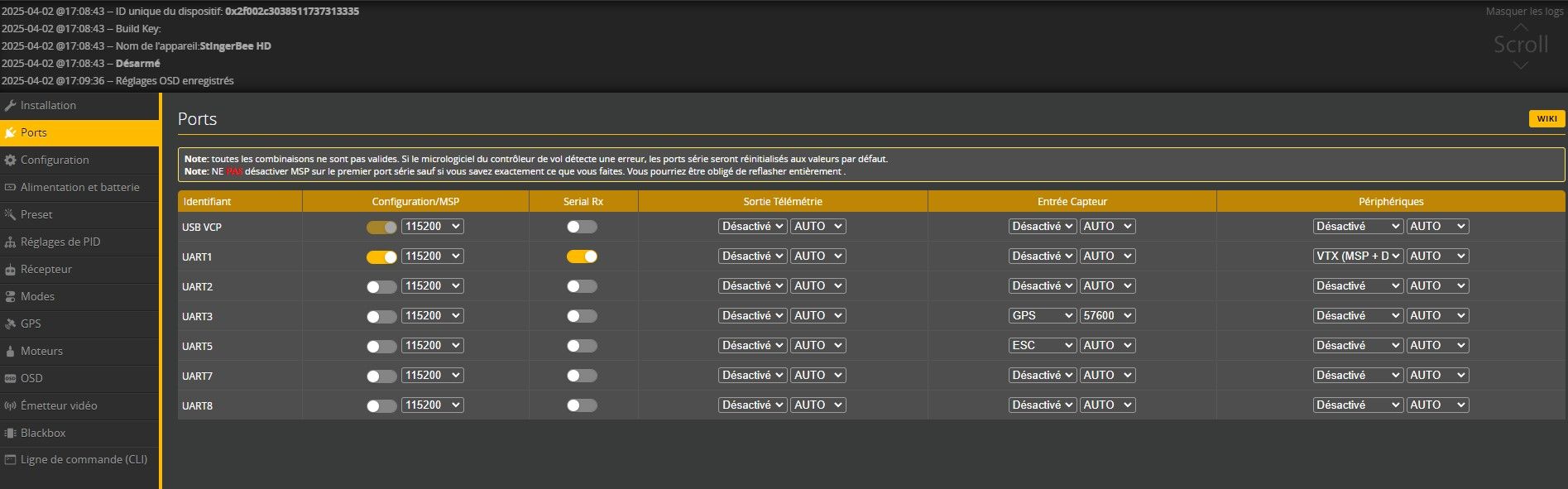The width and height of the screenshot is (1568, 489).
Task: Disable the Serial Rx toggle on UART1
Action: (x=582, y=256)
